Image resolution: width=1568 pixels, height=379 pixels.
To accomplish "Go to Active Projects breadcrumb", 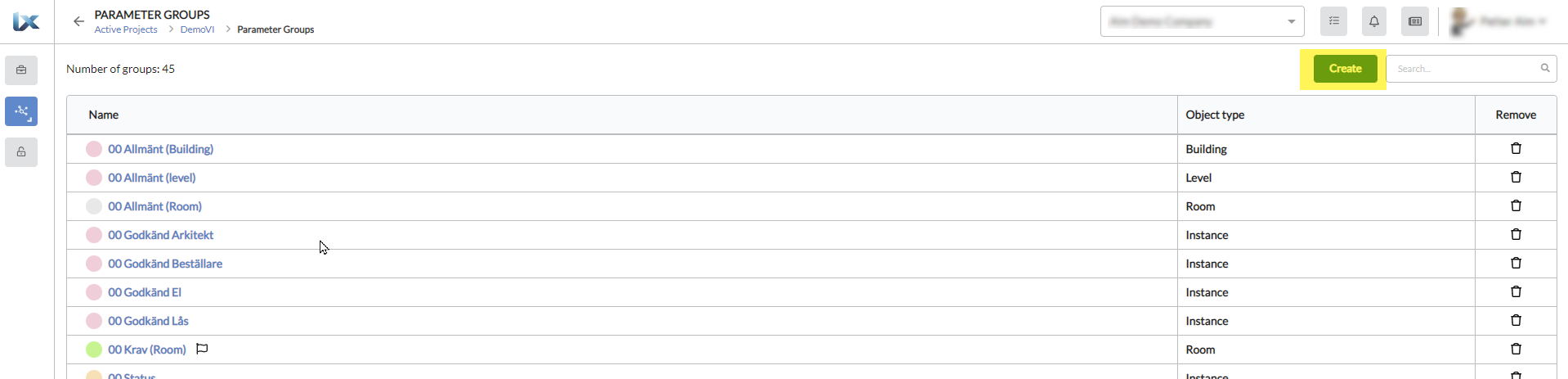I will coord(126,29).
